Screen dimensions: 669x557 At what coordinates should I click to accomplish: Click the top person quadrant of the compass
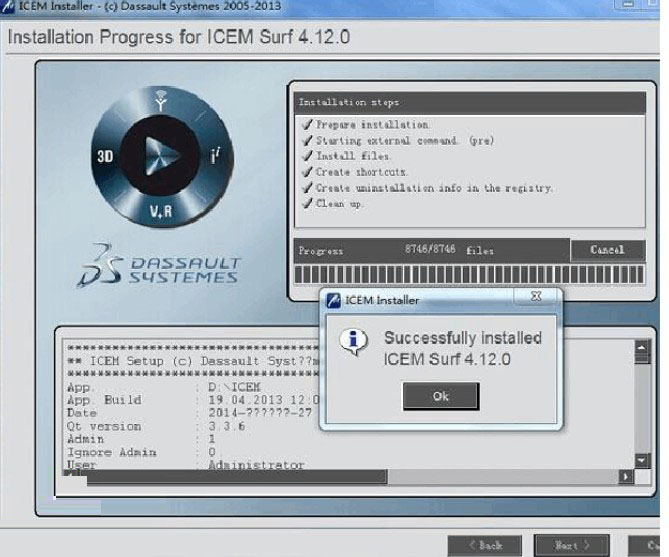point(160,101)
